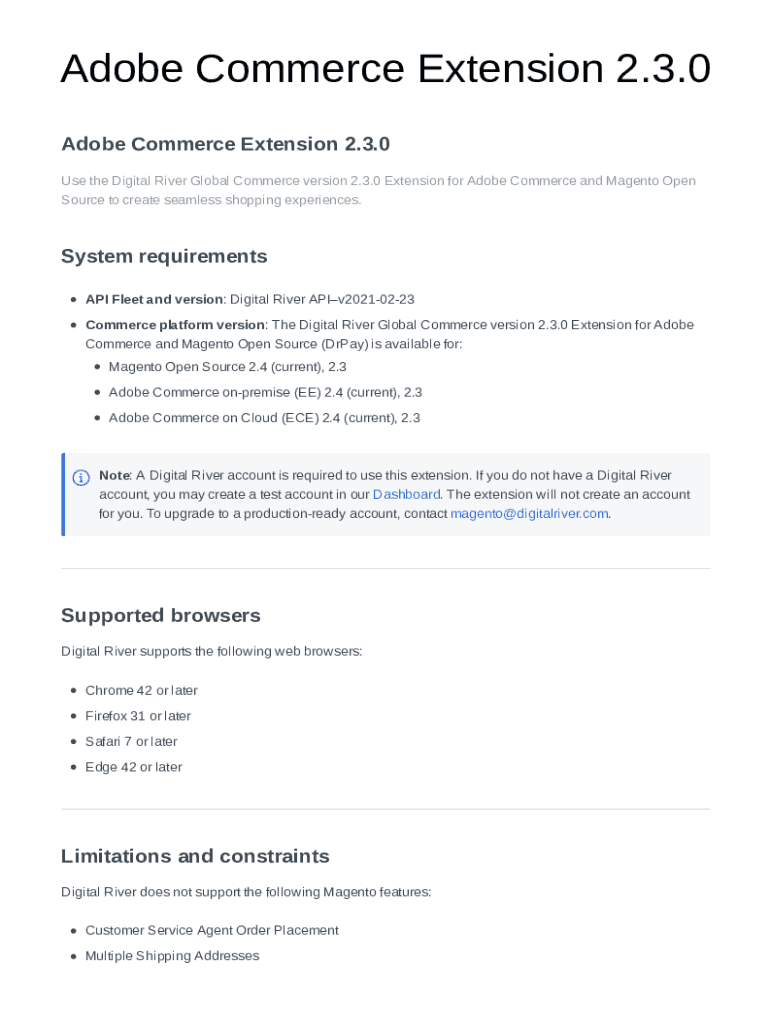The height and width of the screenshot is (1024, 770).
Task: Click the 'Chrome 42 or later' bullet
Action: (x=141, y=691)
